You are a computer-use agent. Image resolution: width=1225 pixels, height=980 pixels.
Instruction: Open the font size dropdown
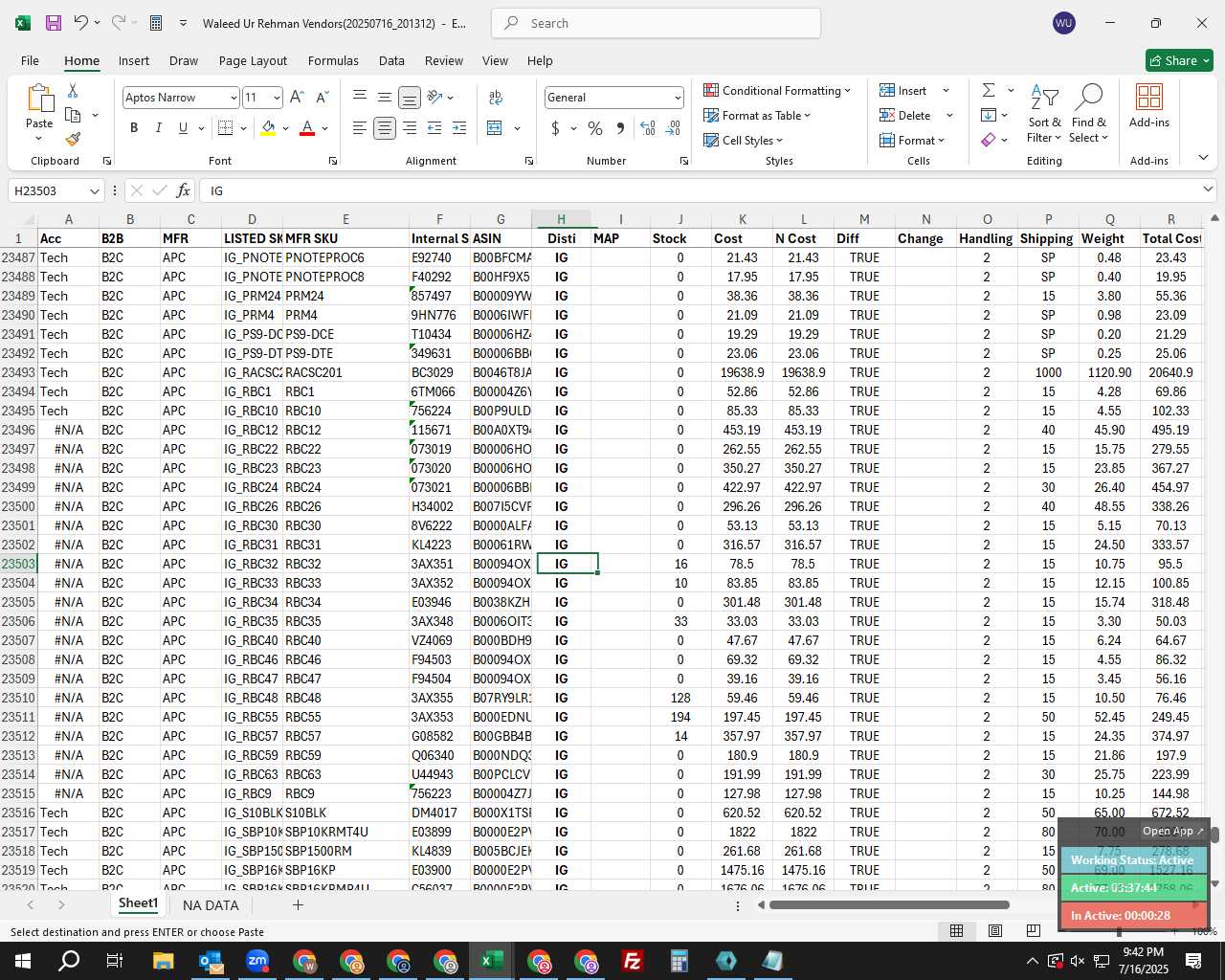point(277,98)
